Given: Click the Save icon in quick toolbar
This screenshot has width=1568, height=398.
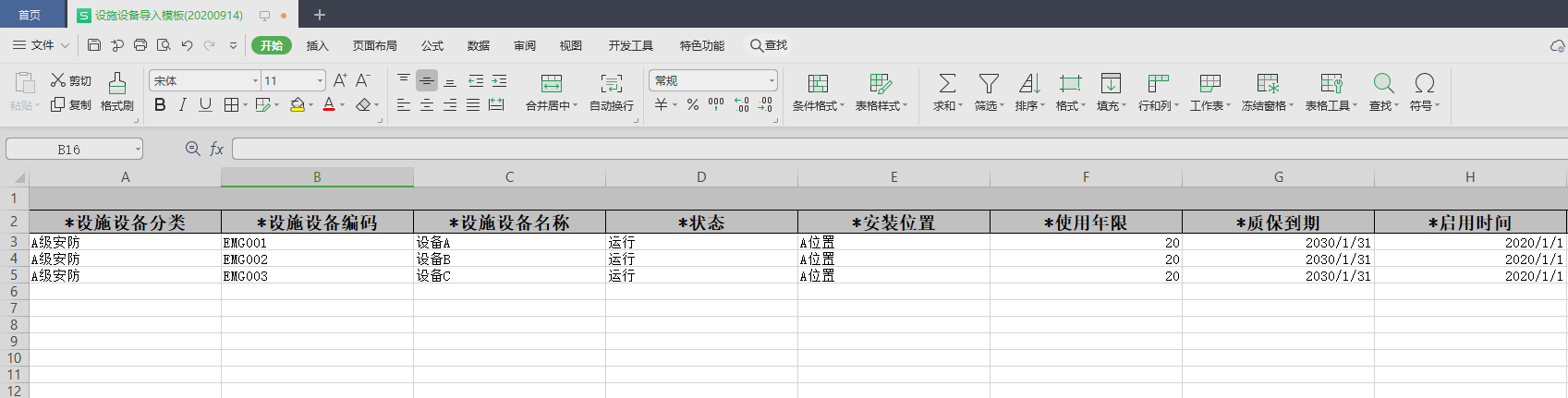Looking at the screenshot, I should 94,44.
